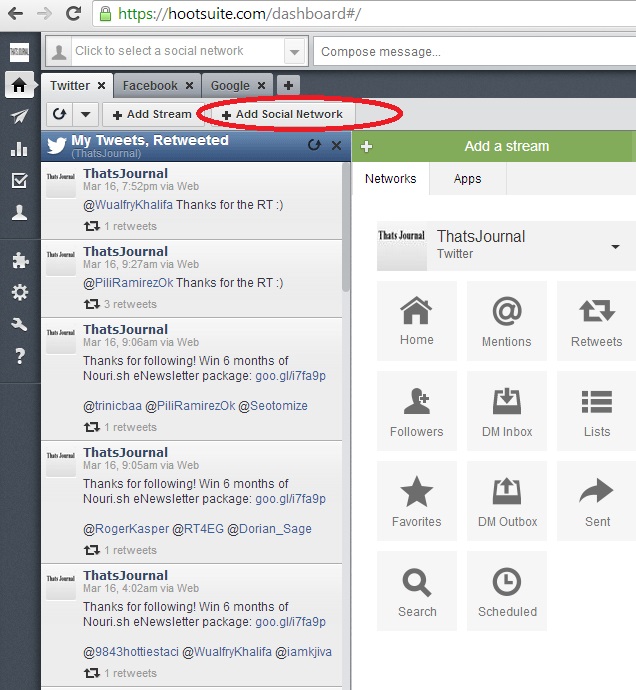This screenshot has width=636, height=690.
Task: Open the Analytics bar chart icon
Action: click(x=19, y=149)
